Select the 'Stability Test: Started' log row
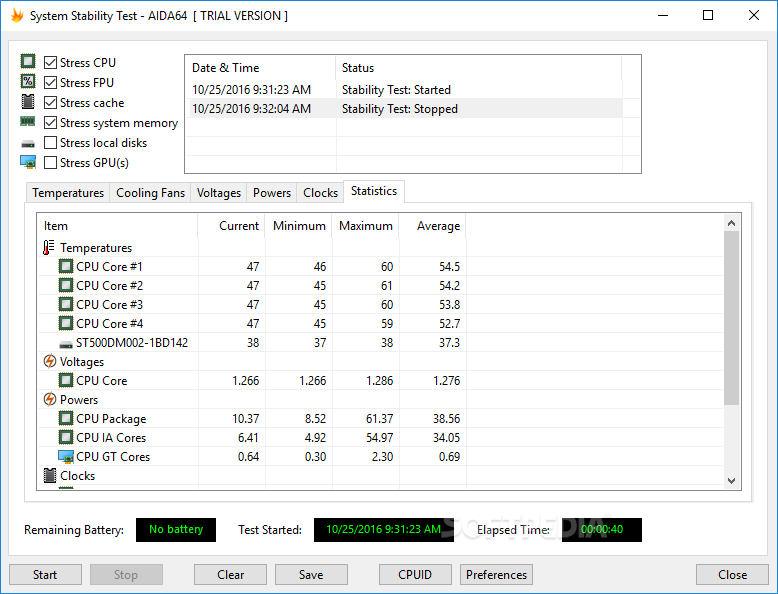Screen dimensions: 778x594 coord(404,90)
